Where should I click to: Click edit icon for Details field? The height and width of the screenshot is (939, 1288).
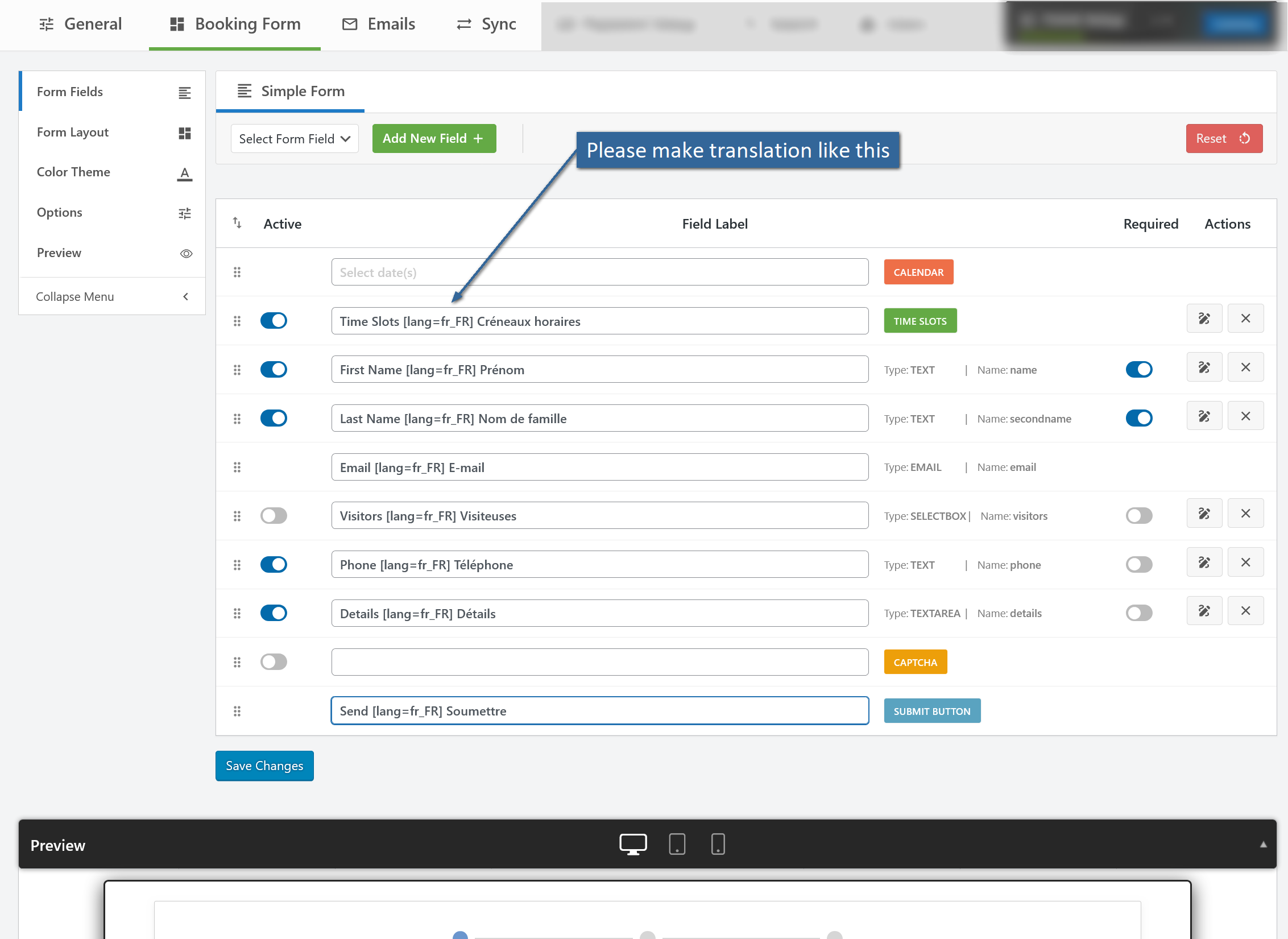[1204, 611]
